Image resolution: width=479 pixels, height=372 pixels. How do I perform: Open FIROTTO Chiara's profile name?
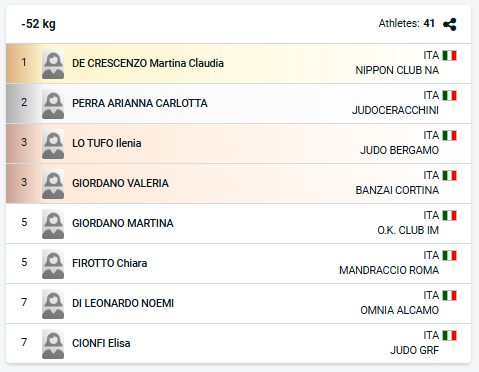point(109,263)
